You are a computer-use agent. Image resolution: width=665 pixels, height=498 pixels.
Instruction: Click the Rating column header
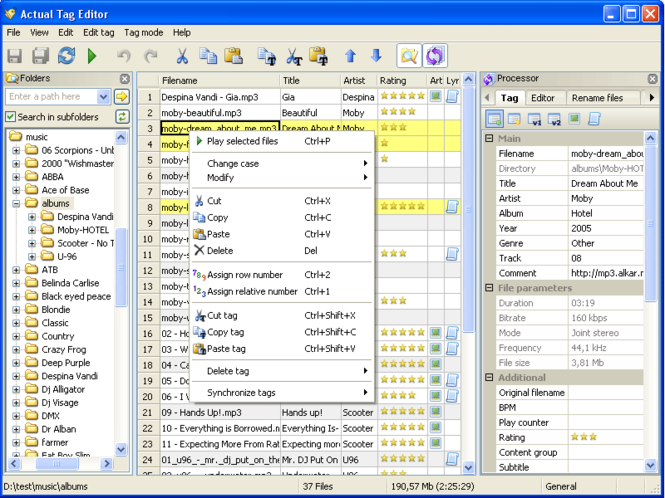click(x=402, y=81)
